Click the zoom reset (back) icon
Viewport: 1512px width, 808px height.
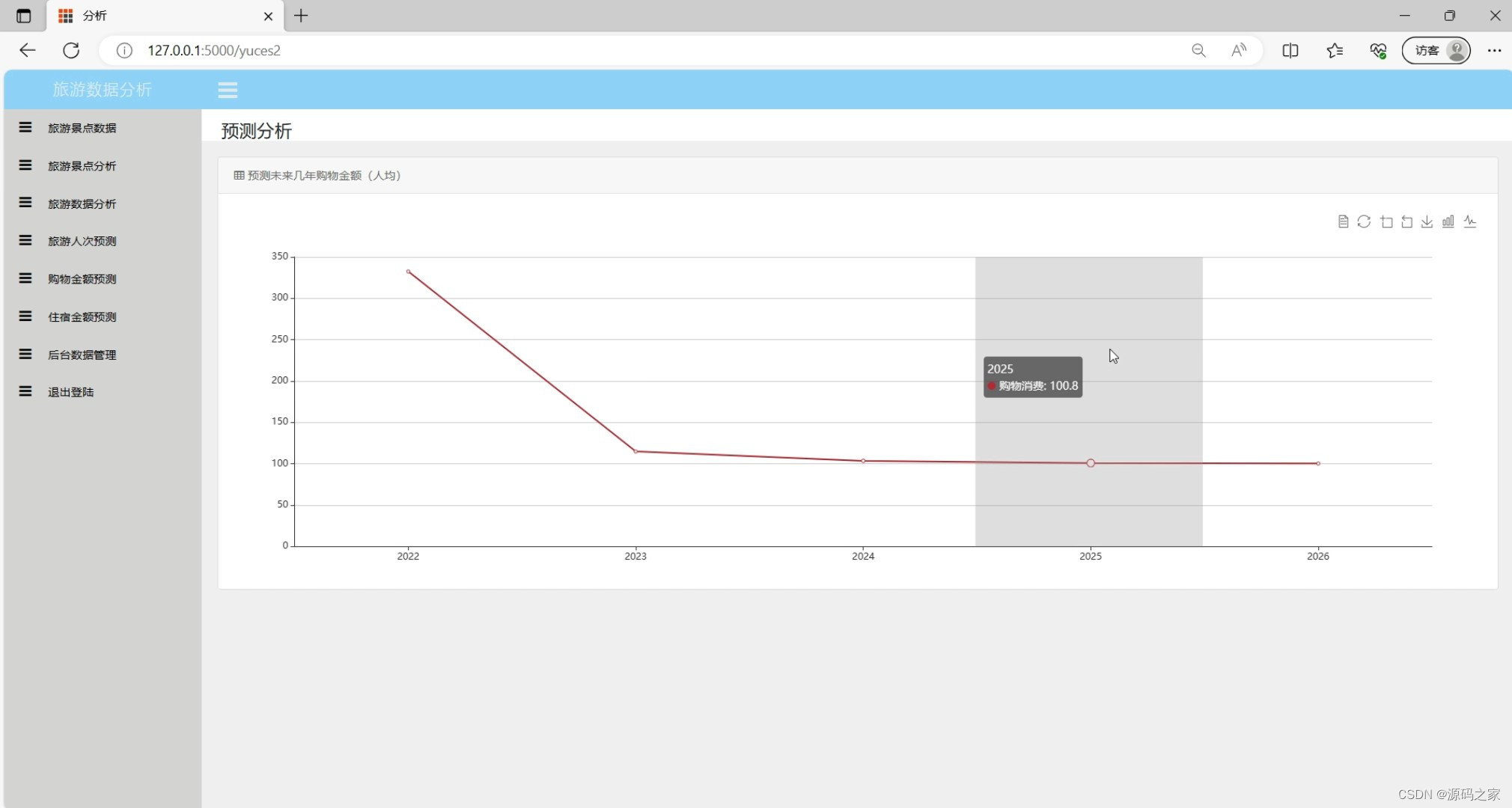point(1406,221)
